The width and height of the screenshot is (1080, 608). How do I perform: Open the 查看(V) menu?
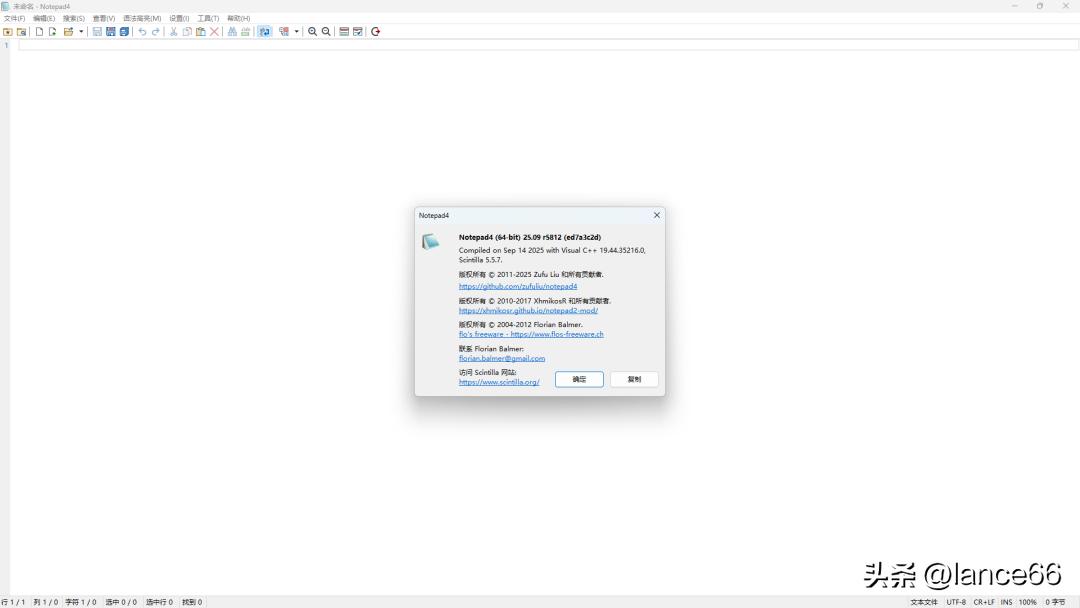[104, 19]
